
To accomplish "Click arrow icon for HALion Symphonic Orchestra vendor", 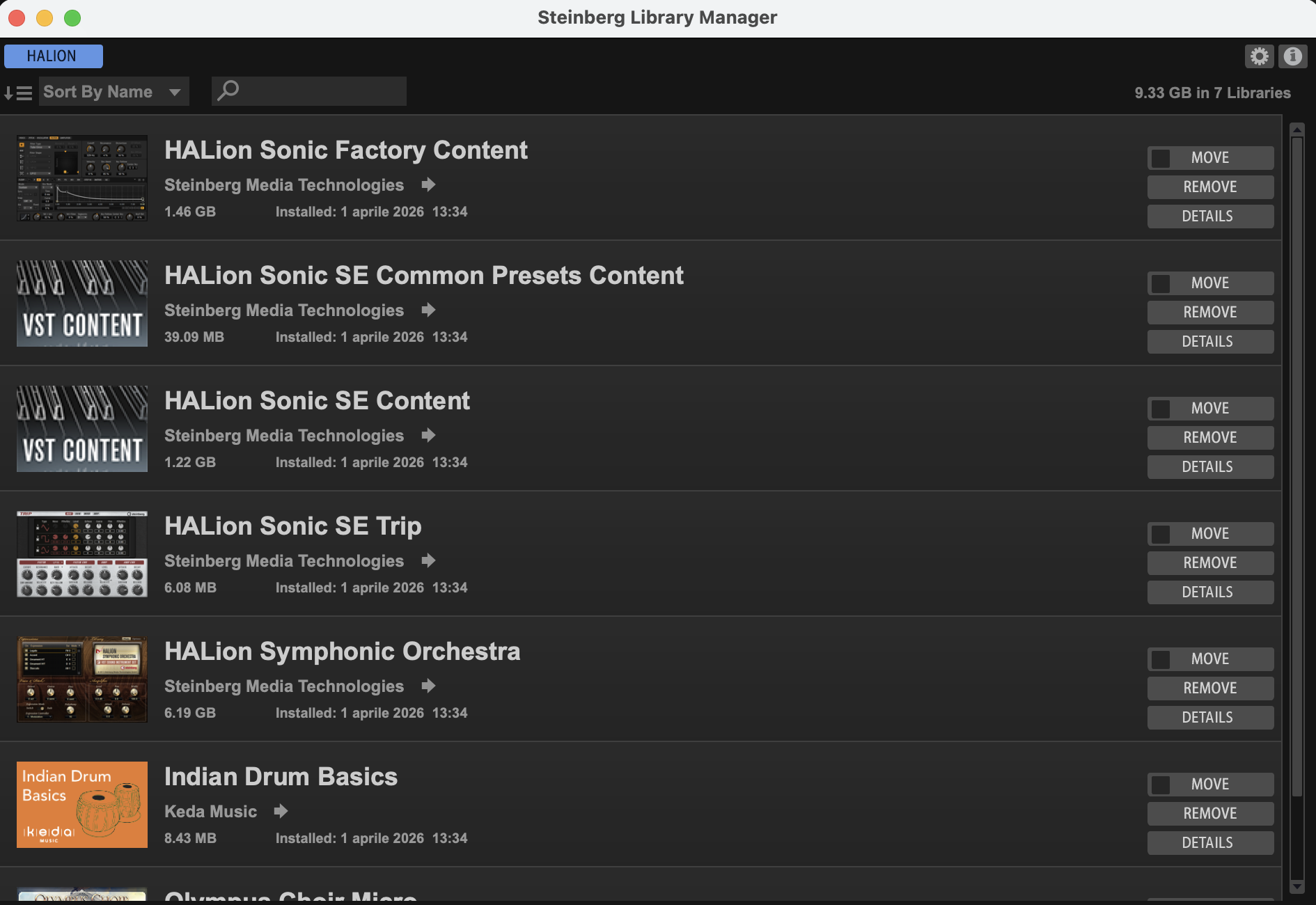I will 428,686.
